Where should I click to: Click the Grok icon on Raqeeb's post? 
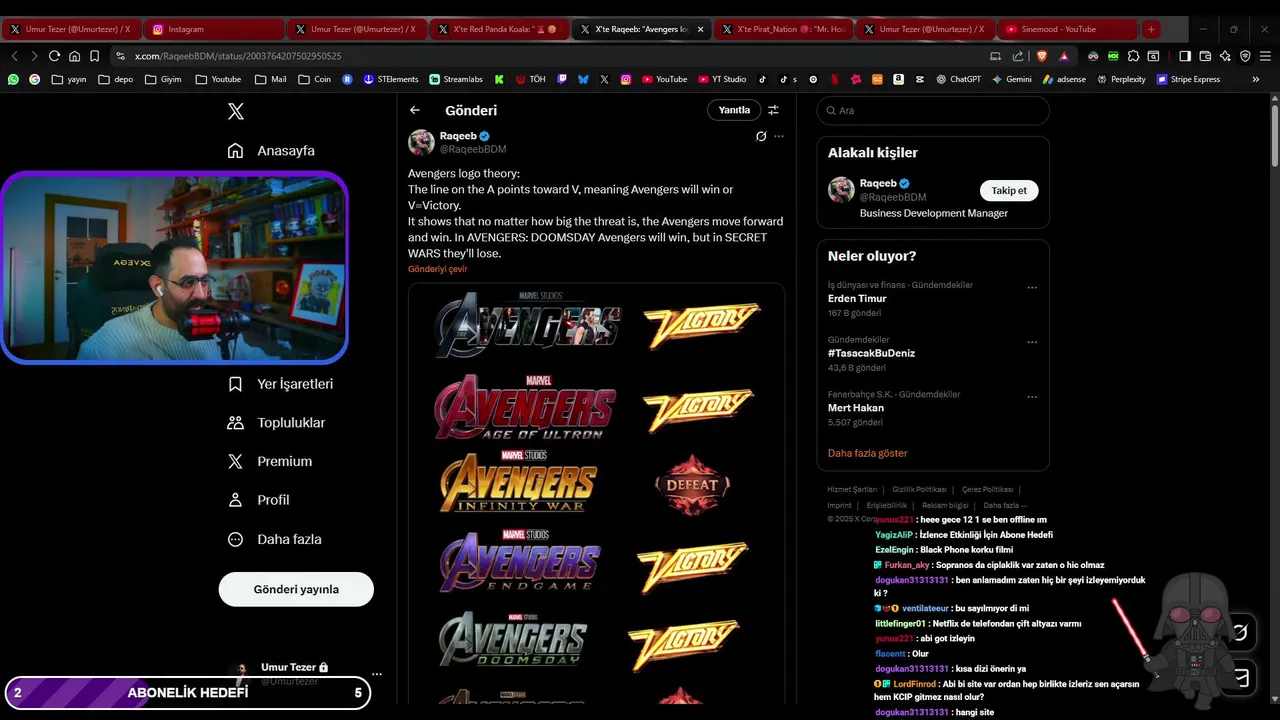point(761,136)
